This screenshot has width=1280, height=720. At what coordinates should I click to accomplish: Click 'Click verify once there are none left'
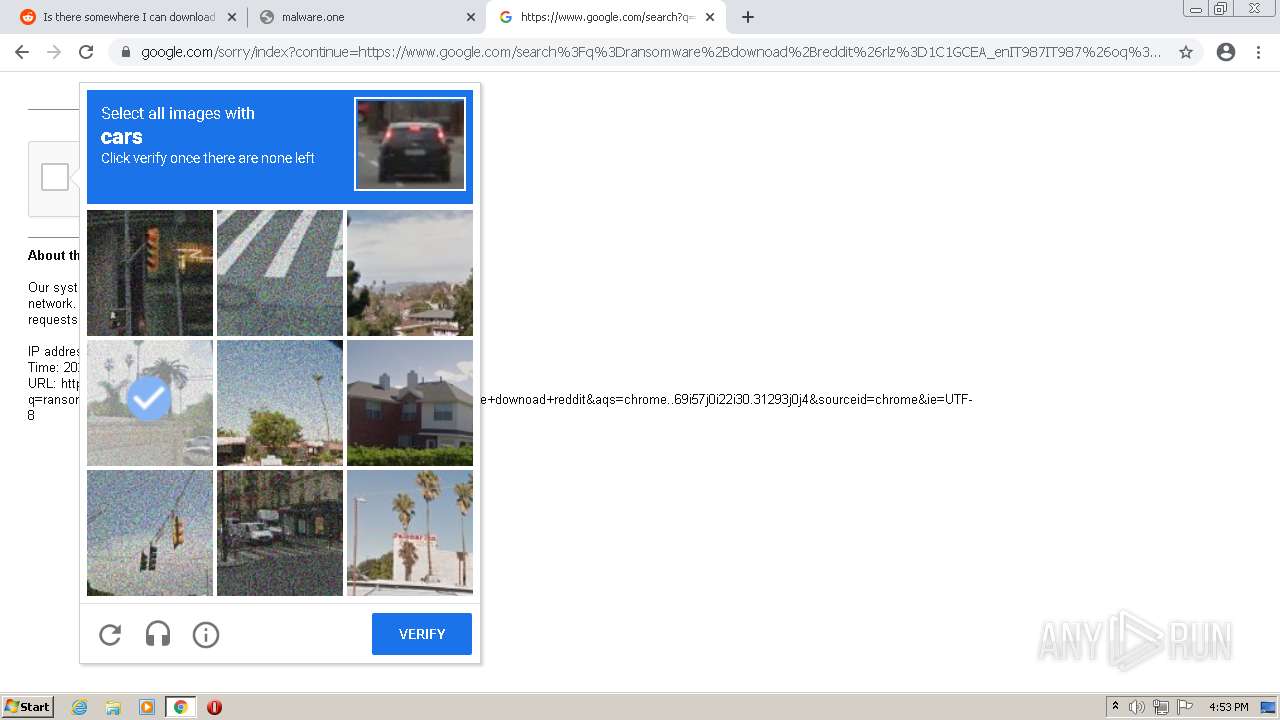[x=208, y=158]
